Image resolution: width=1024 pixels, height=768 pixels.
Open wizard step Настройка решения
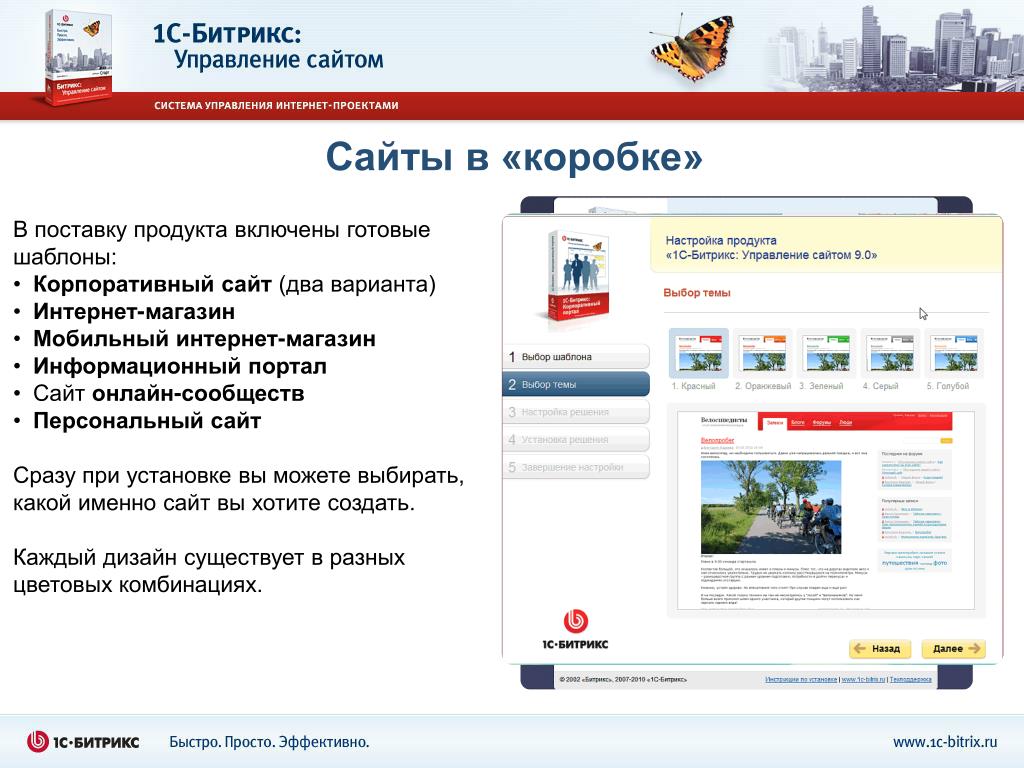(576, 411)
